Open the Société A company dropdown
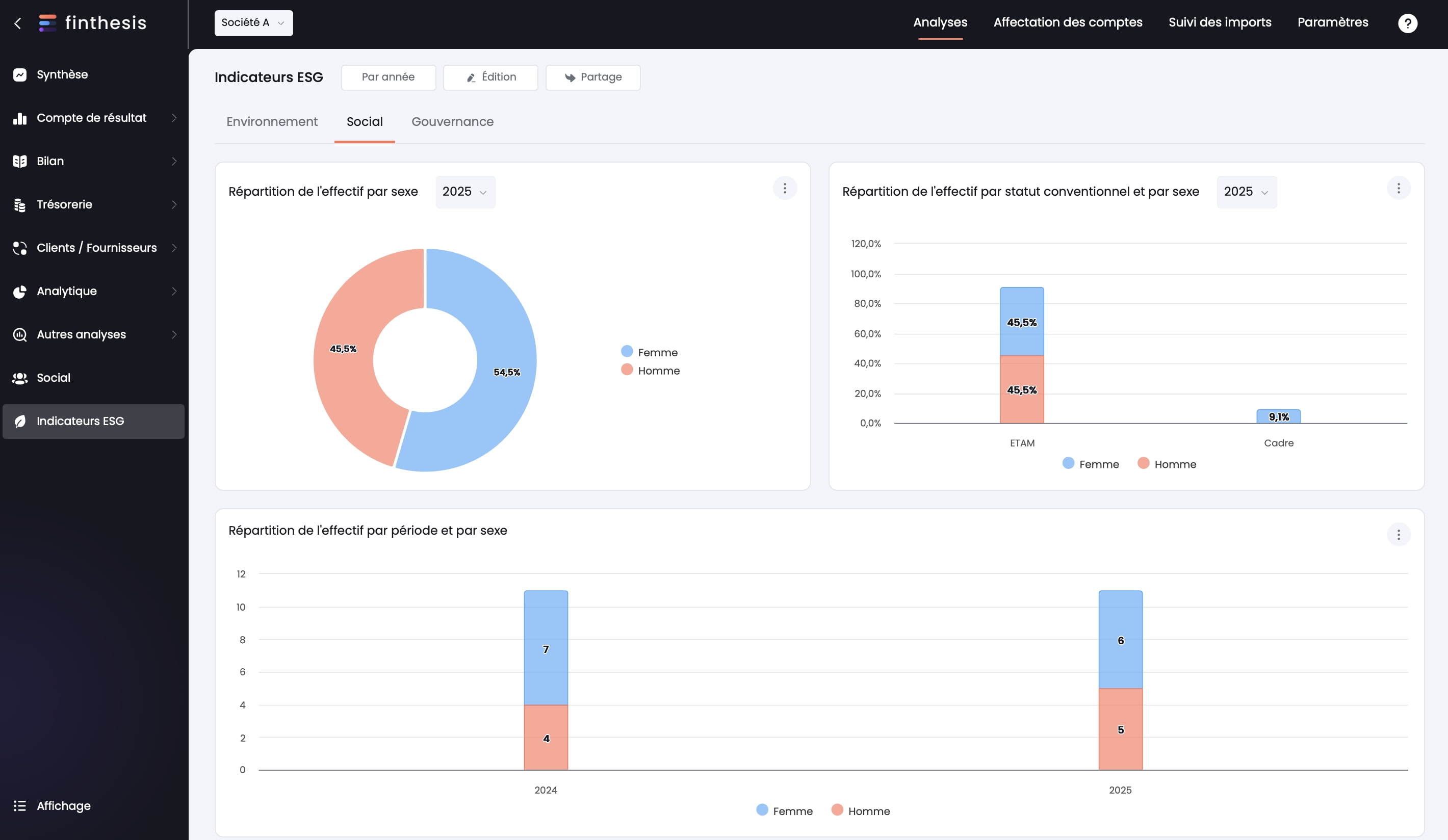 click(253, 23)
